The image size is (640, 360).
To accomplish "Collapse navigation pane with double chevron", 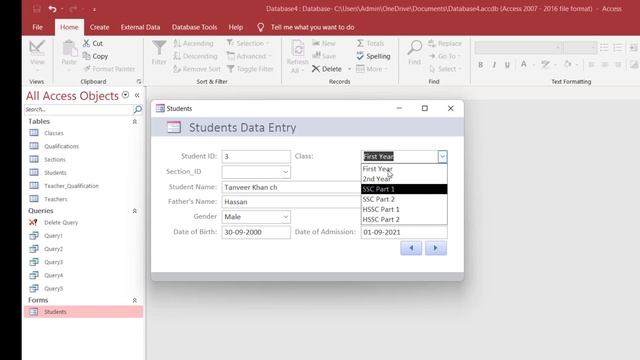I will [x=137, y=95].
